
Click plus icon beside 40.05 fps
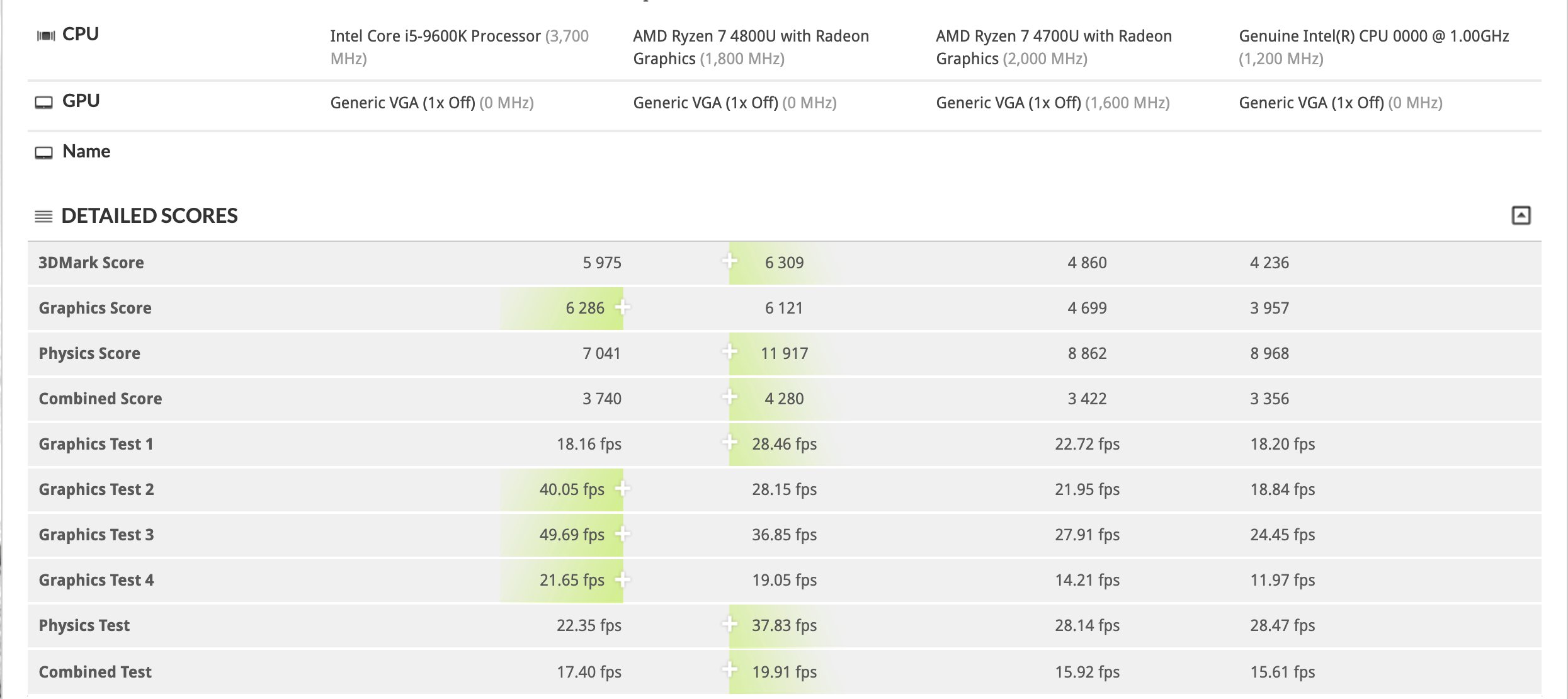tap(623, 488)
